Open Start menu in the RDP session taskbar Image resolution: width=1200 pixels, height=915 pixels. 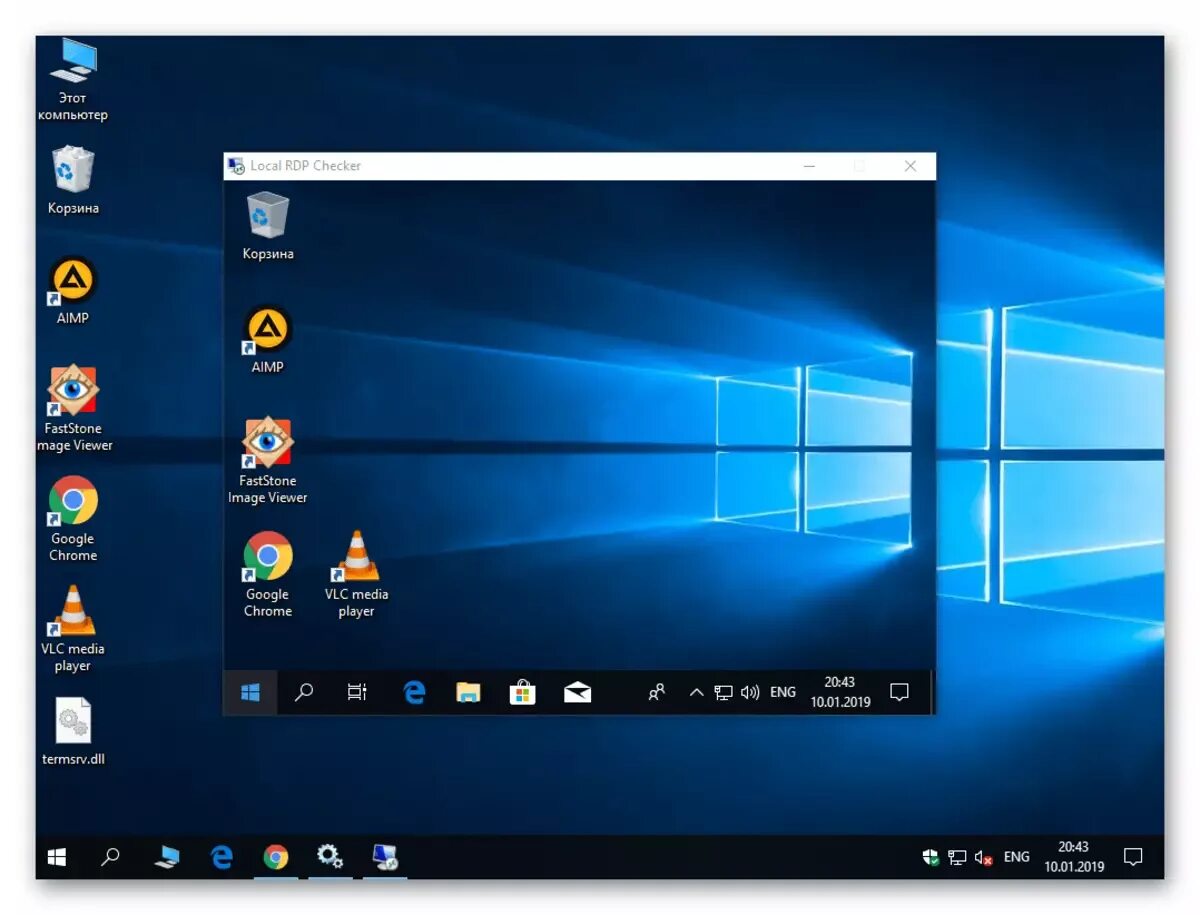pyautogui.click(x=250, y=692)
